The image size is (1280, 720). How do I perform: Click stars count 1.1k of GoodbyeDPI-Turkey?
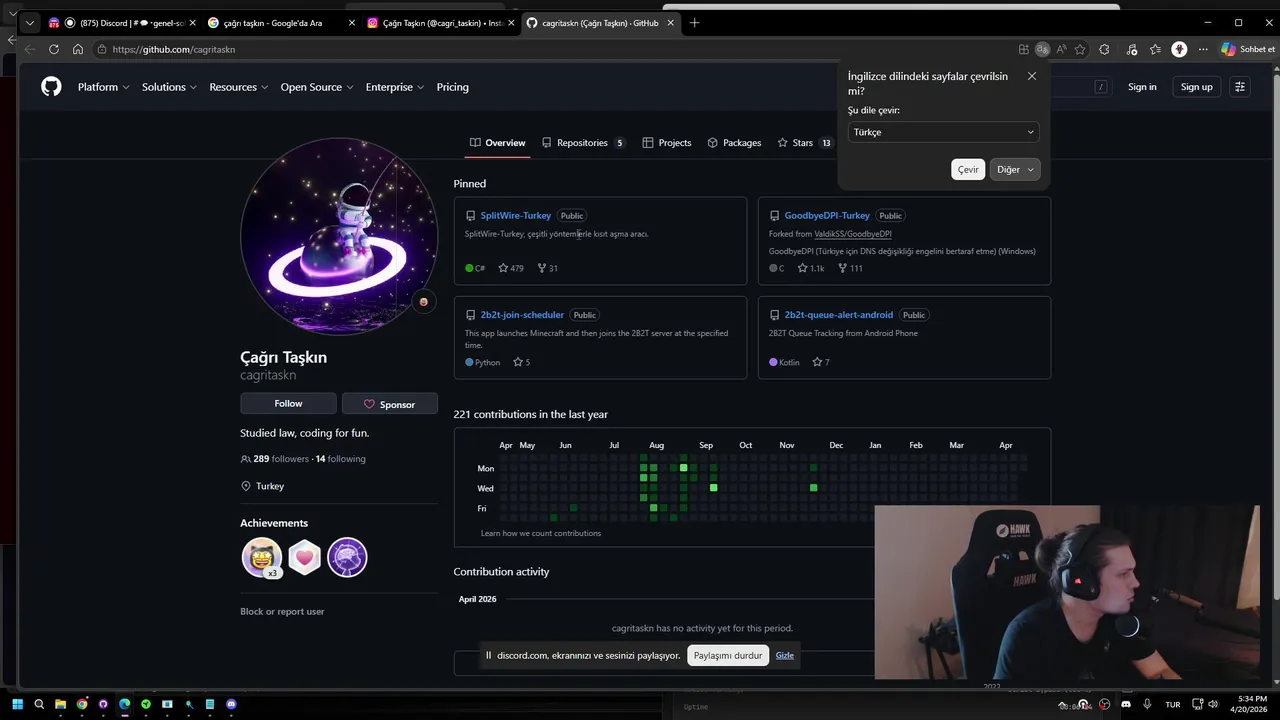tap(811, 268)
